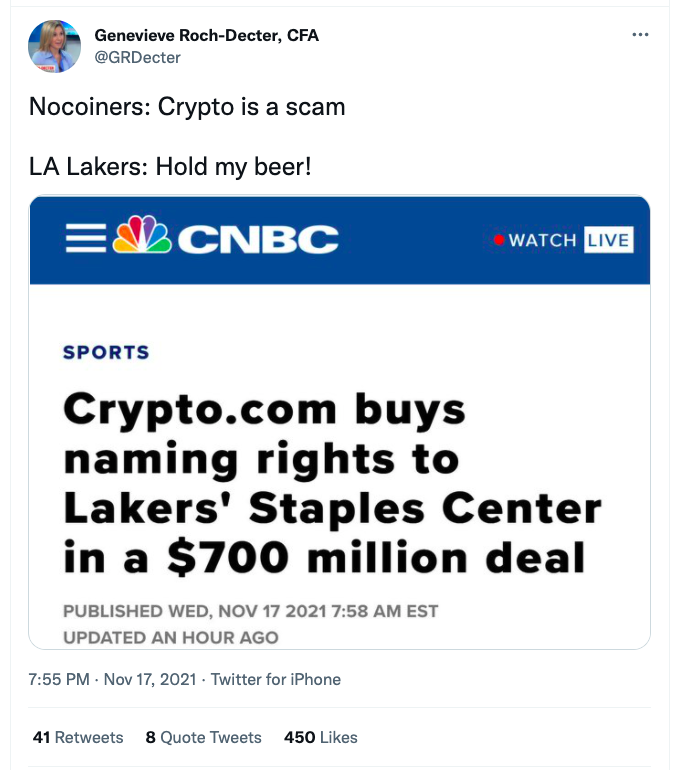This screenshot has width=696, height=770.
Task: Click the PUBLISHED WED, NOV 17 2021 line
Action: pyautogui.click(x=250, y=611)
